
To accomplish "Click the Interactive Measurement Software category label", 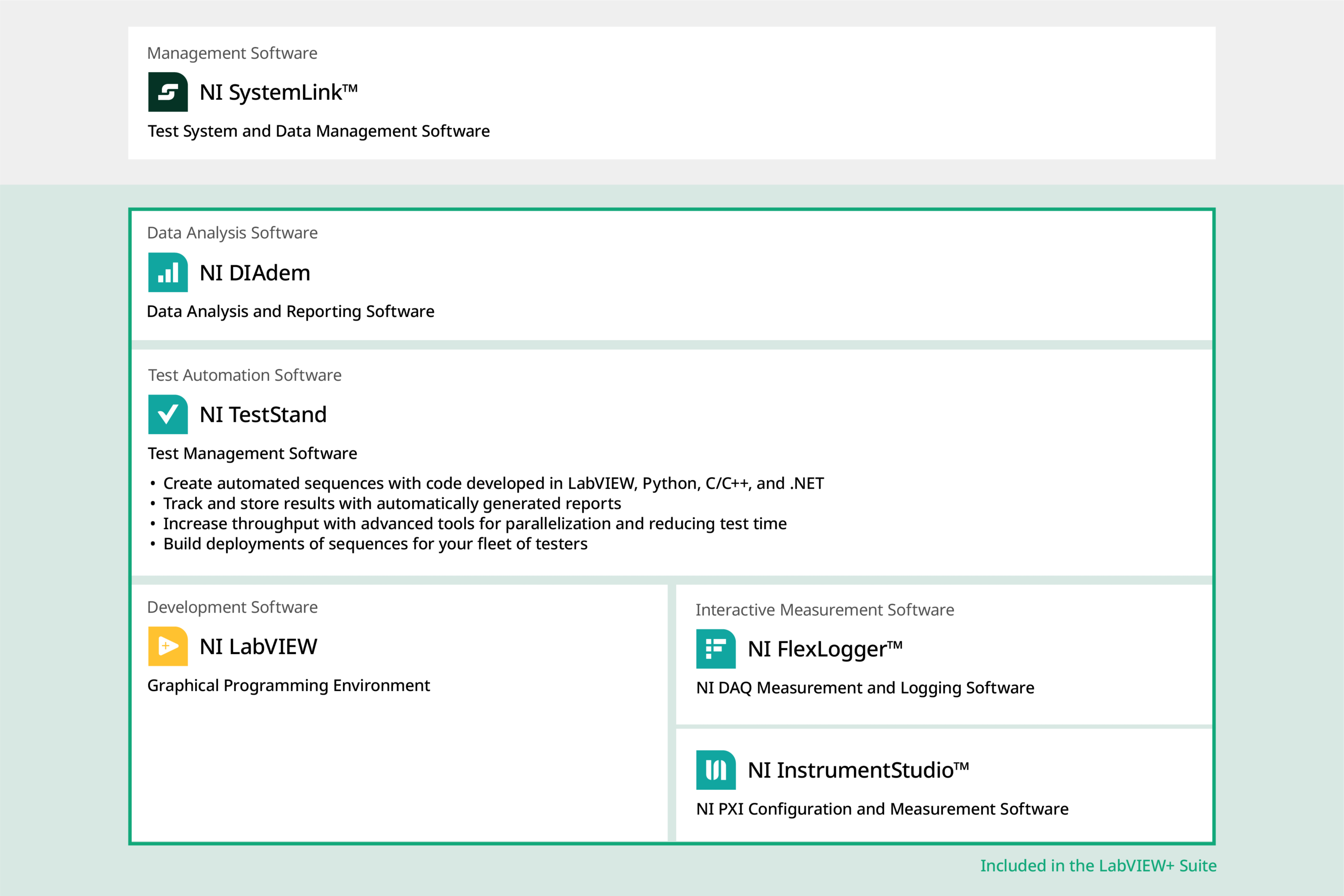I will coord(825,610).
